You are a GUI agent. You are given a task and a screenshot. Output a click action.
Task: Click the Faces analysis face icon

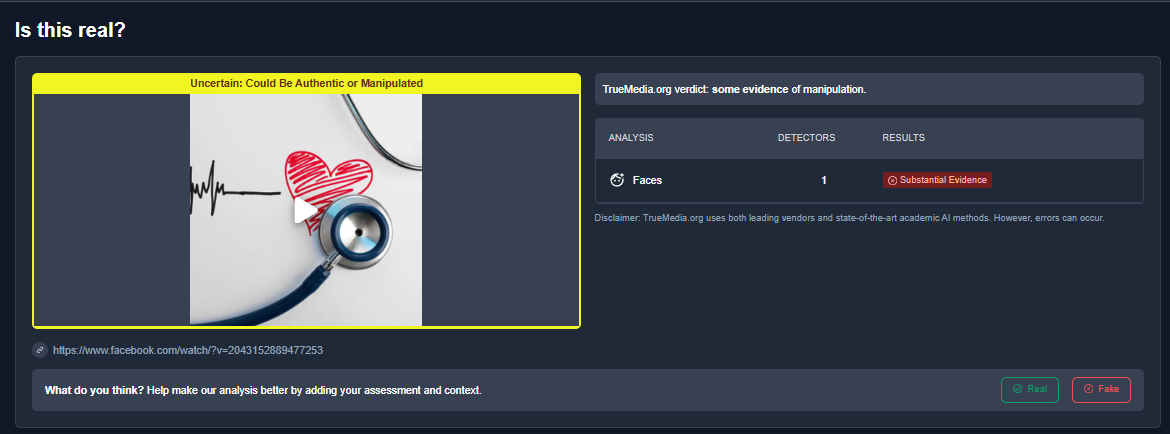tap(617, 180)
